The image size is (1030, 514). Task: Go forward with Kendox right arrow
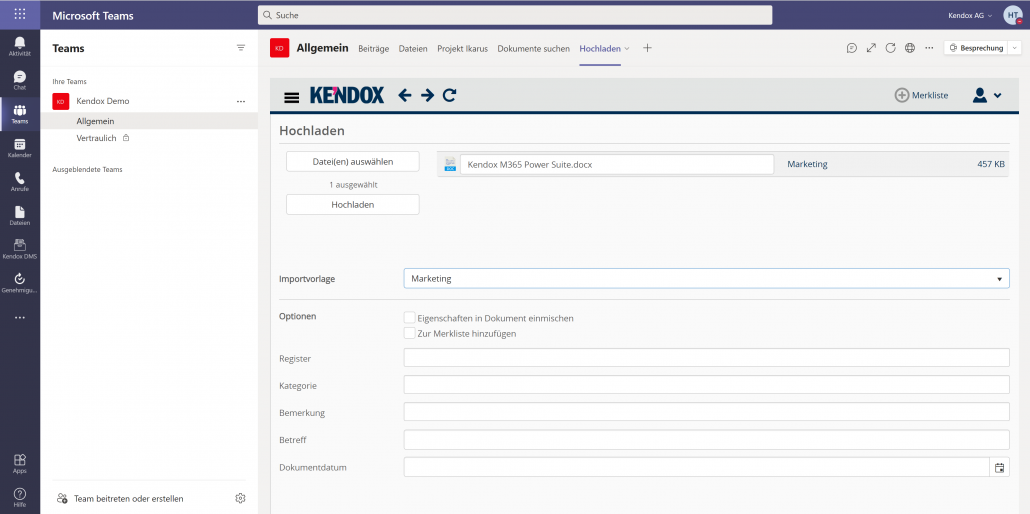[427, 95]
